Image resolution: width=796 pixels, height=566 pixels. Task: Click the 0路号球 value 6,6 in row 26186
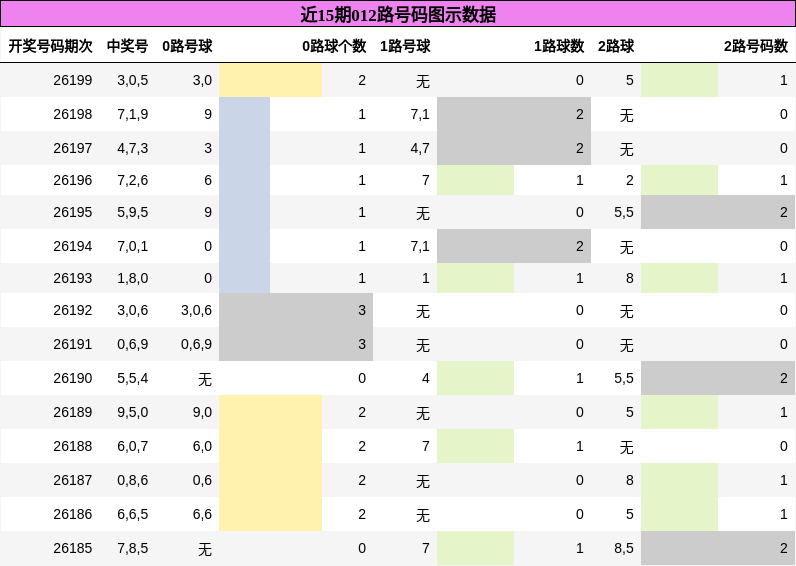click(202, 514)
